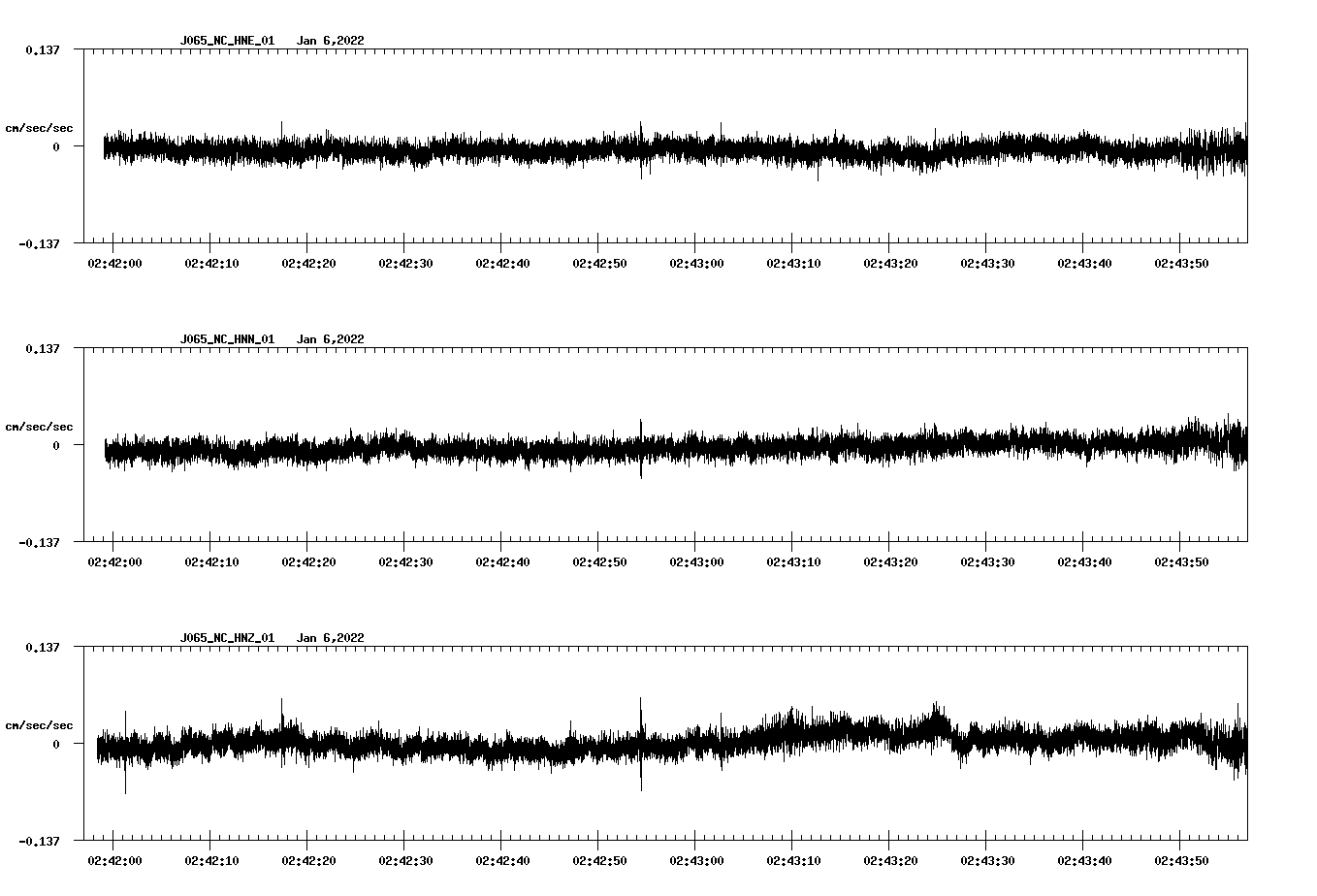
Task: Click 02:42:40 time label under HNZ plot
Action: click(502, 861)
